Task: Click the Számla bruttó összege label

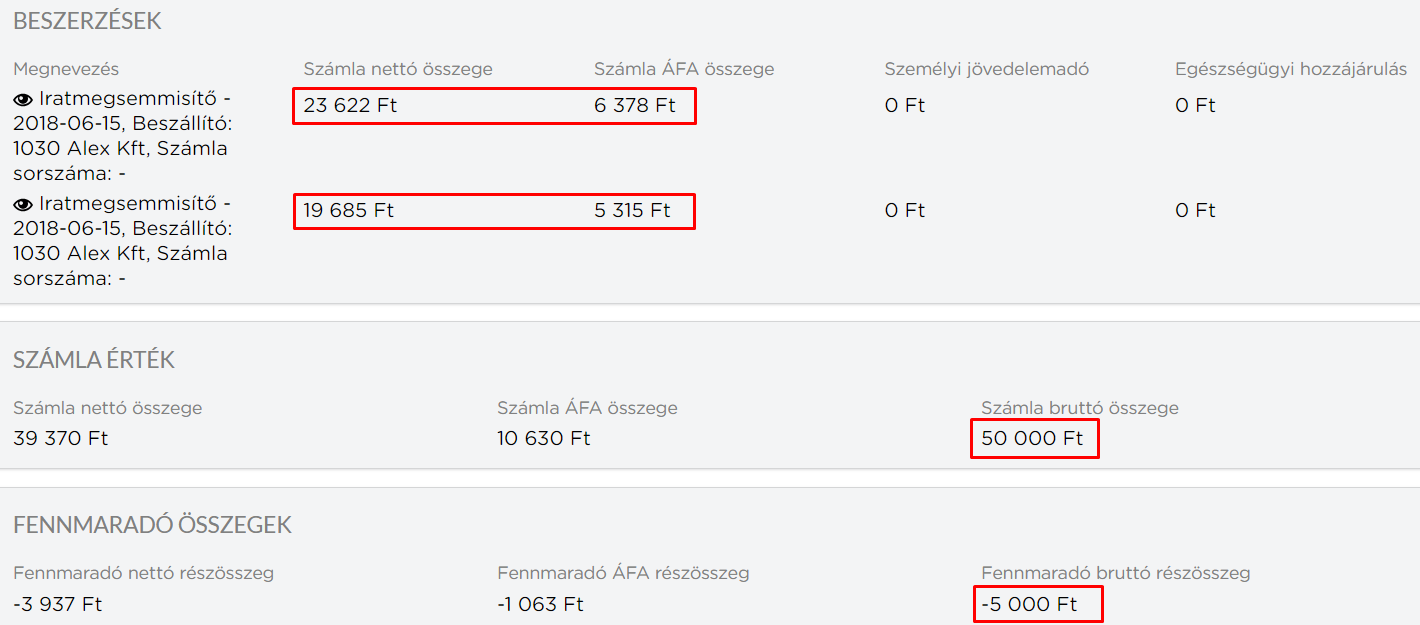Action: 1080,408
